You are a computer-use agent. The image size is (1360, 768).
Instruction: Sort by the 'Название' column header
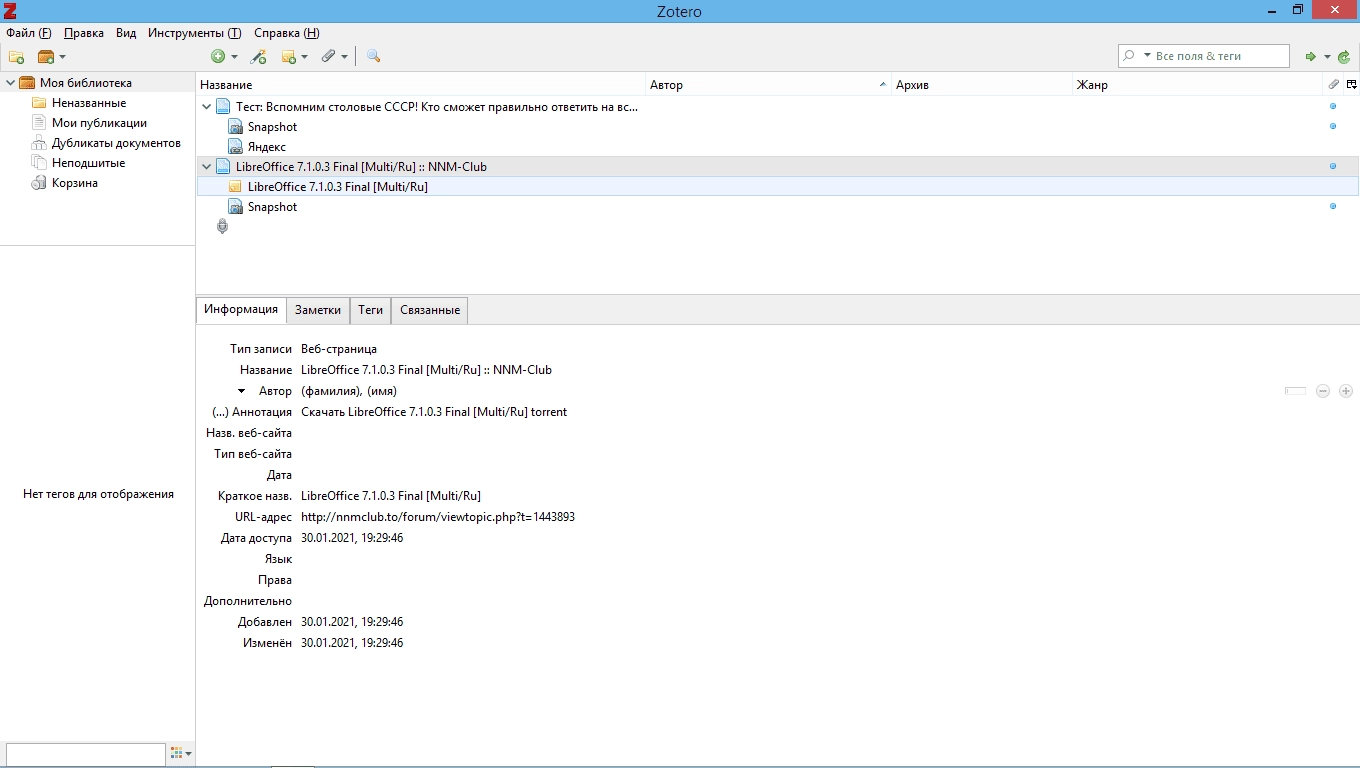tap(421, 85)
